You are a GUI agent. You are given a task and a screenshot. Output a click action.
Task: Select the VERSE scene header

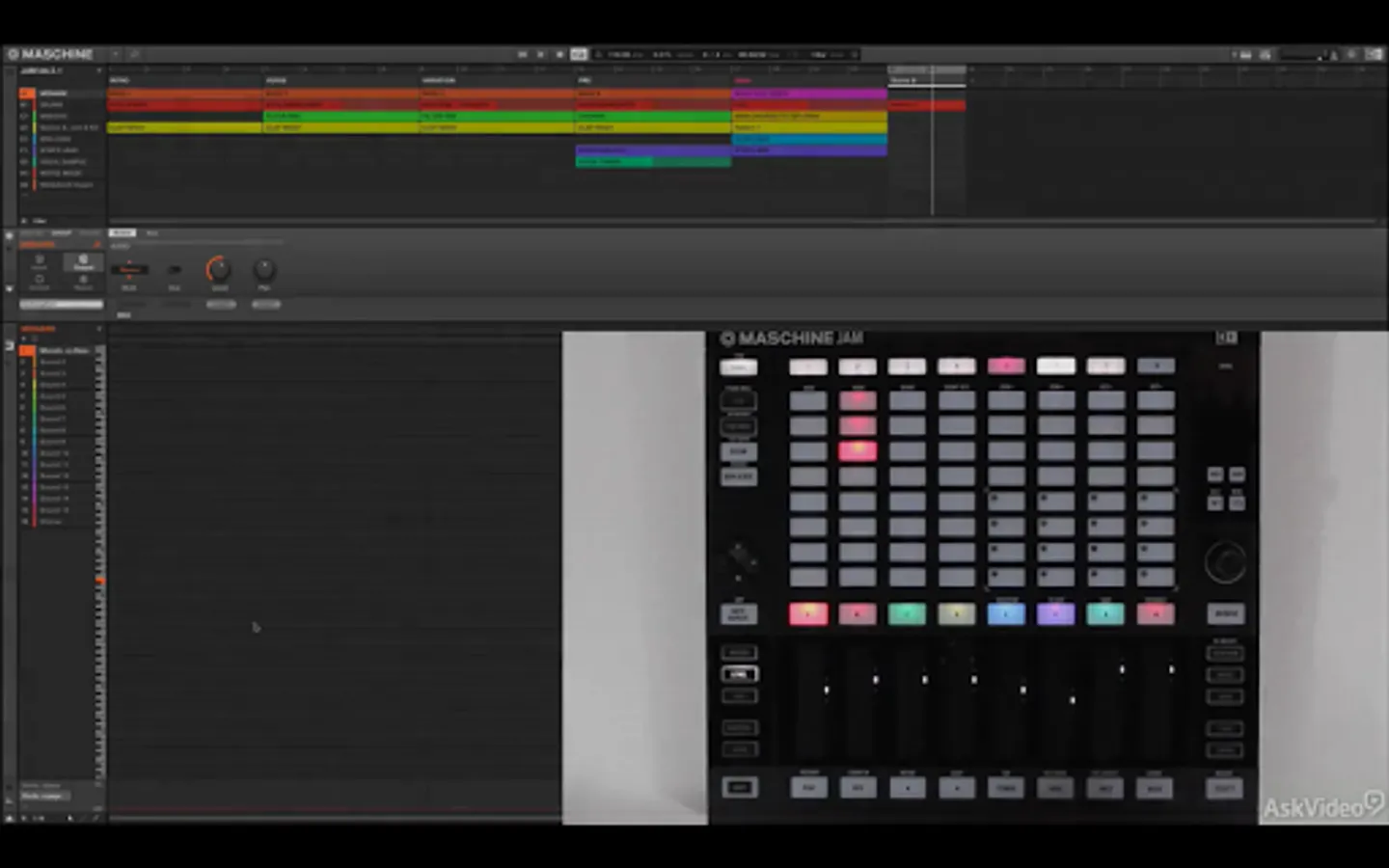(276, 81)
